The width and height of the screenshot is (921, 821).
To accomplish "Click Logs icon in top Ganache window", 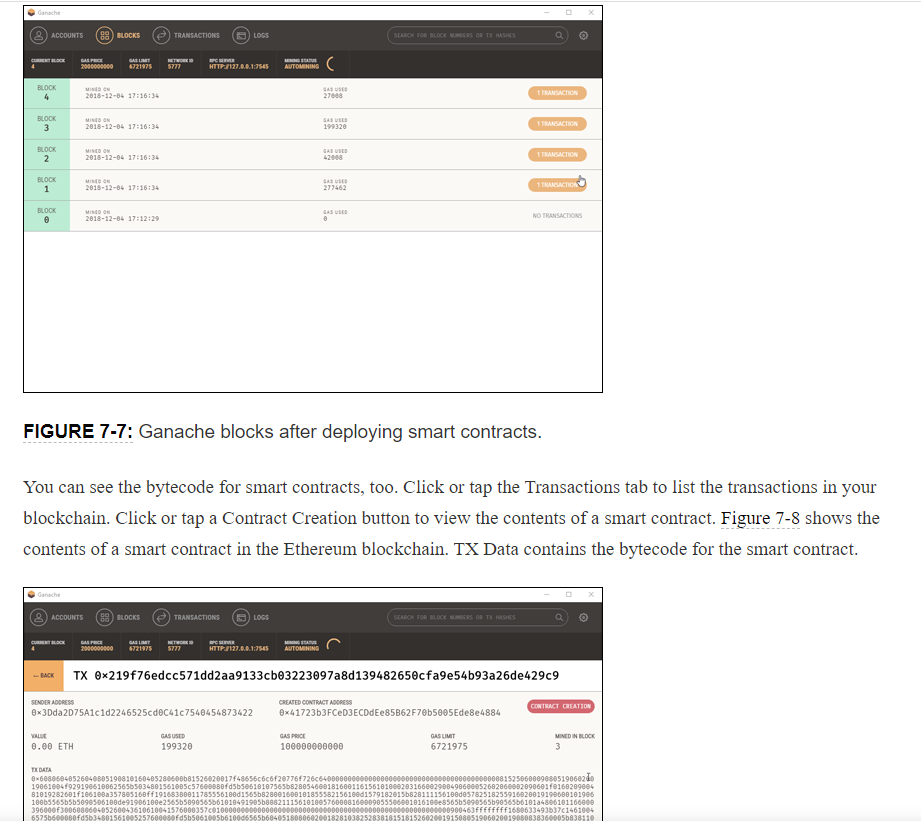I will coord(241,36).
